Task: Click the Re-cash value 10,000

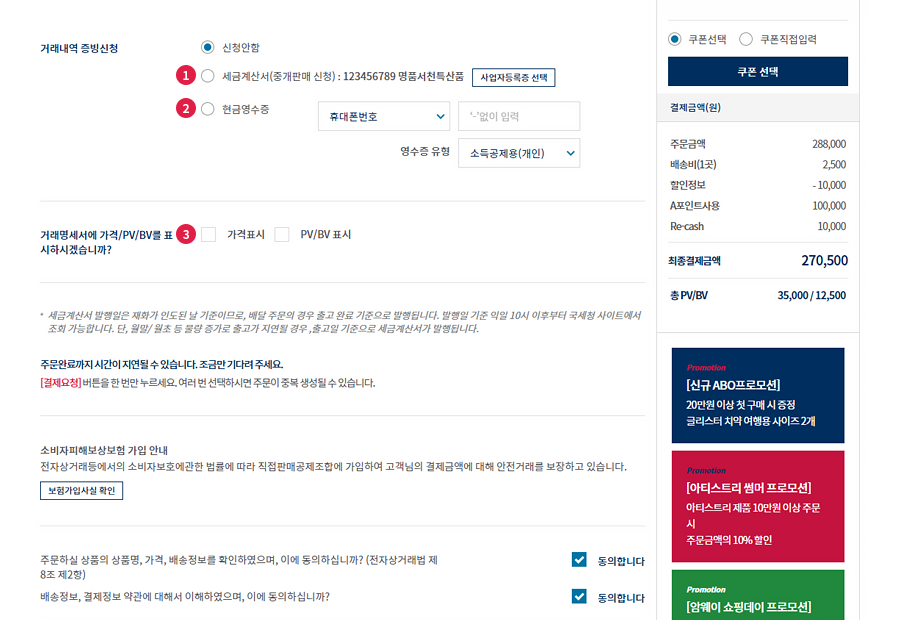Action: [x=832, y=226]
